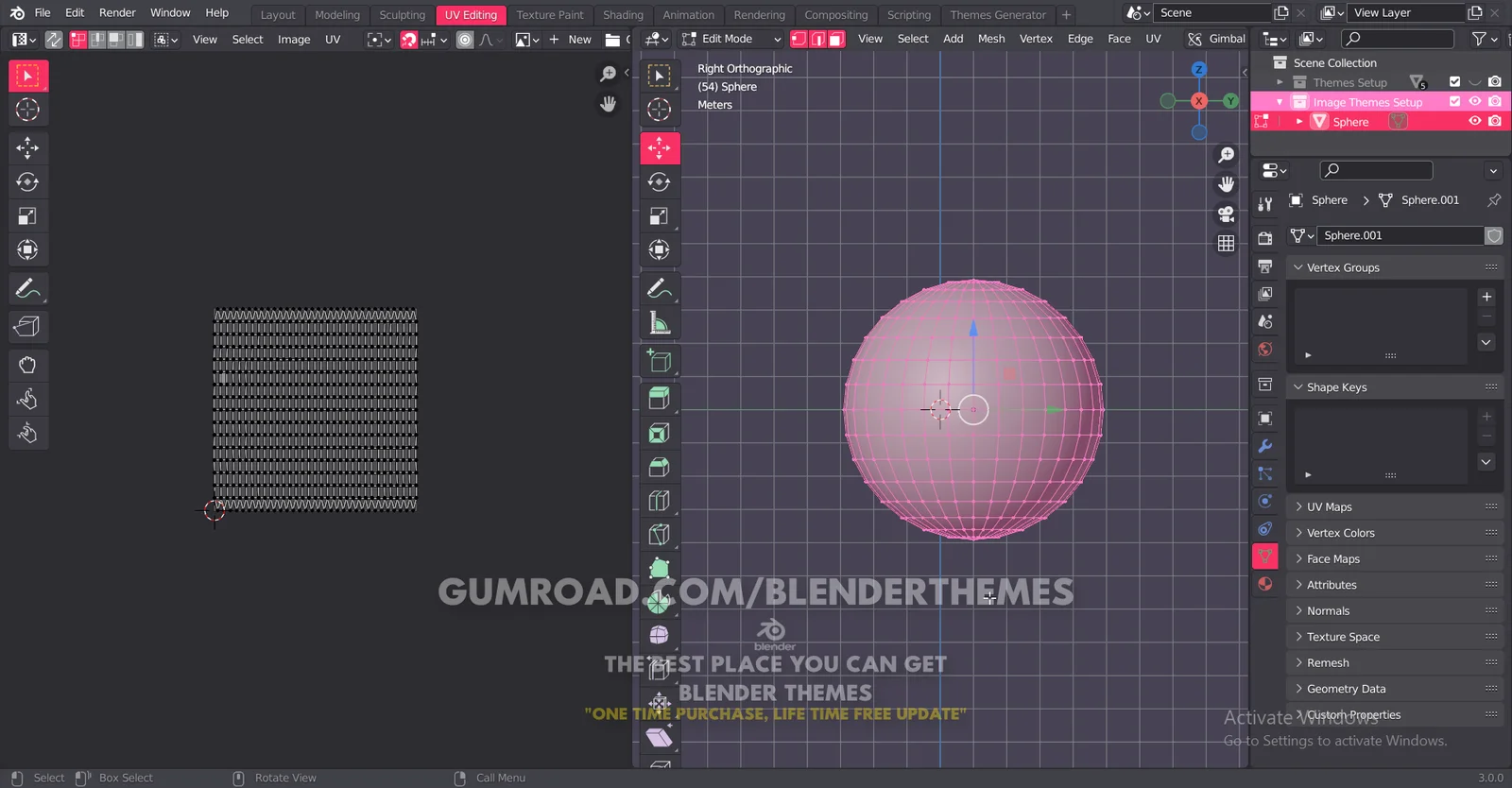
Task: Open the properties options dropdown arrow
Action: point(1493,171)
